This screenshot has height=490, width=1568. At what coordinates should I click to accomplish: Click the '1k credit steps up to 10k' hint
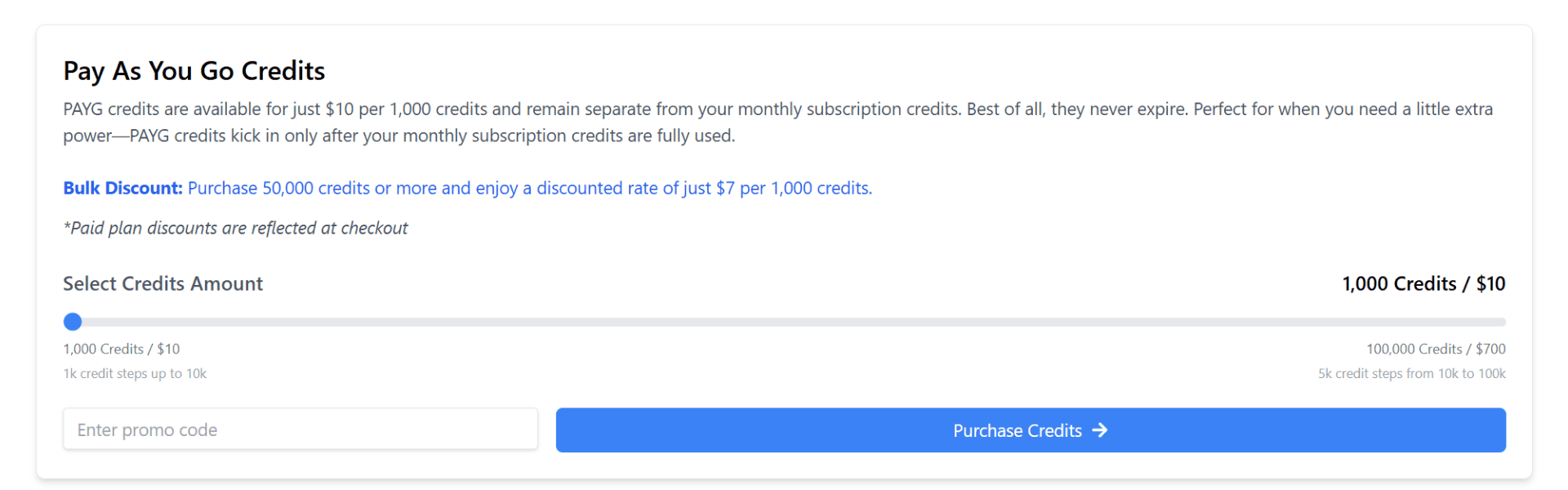pos(135,374)
